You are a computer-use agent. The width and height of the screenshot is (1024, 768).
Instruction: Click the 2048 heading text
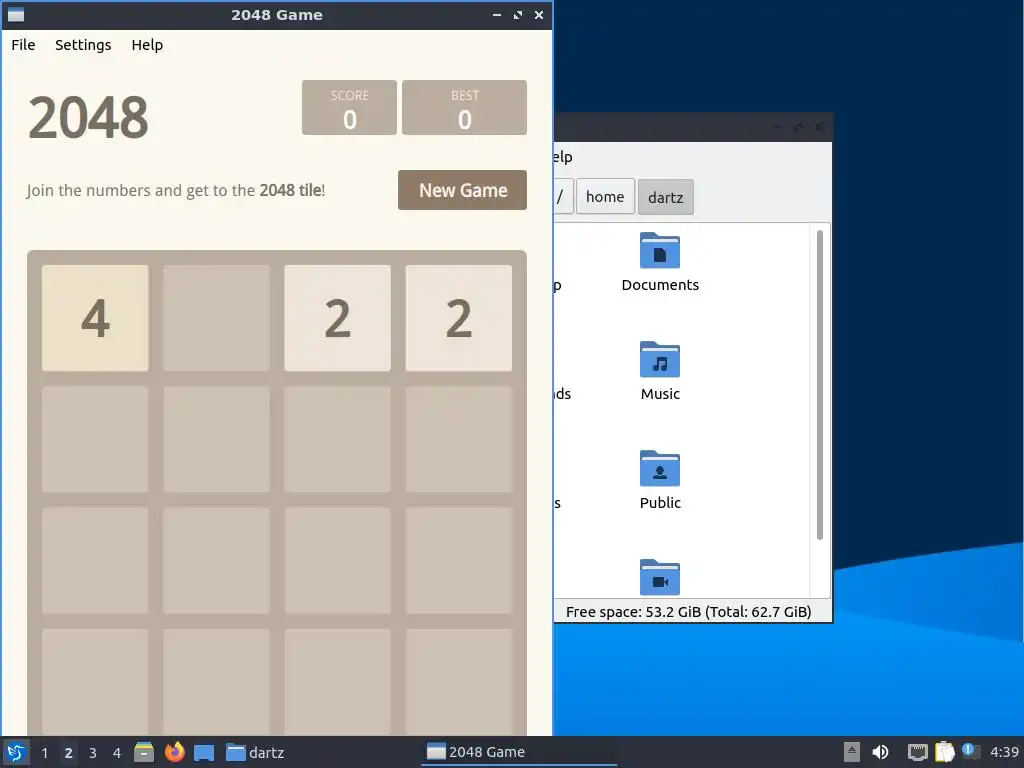pyautogui.click(x=88, y=118)
